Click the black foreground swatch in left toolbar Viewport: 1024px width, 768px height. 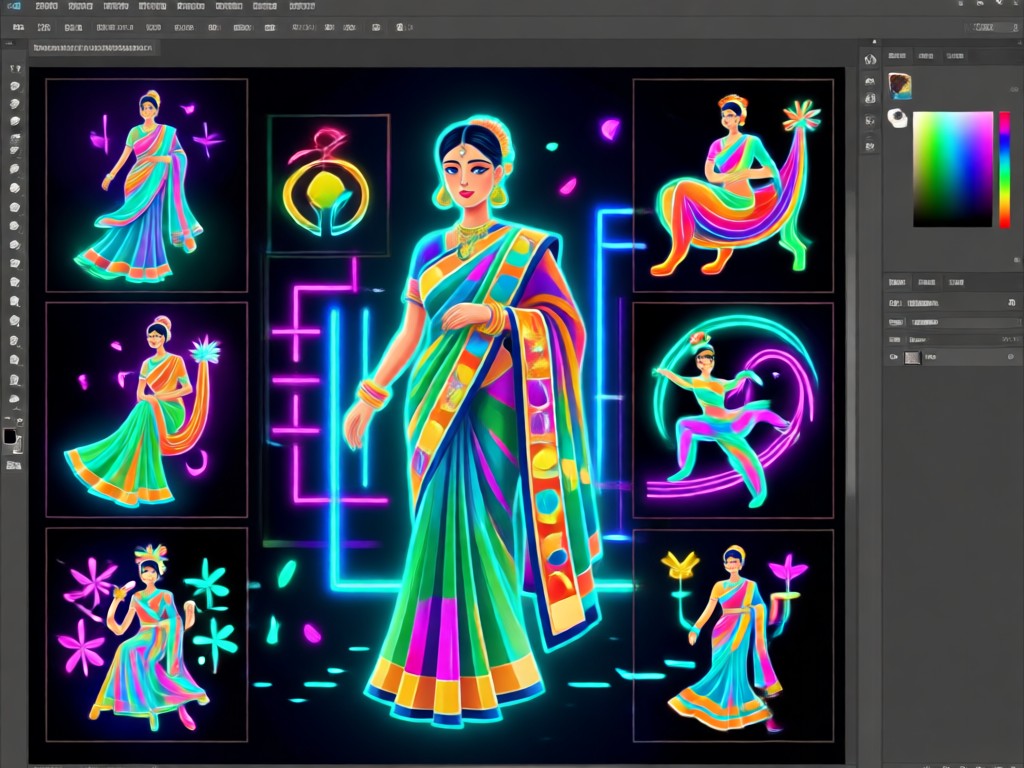(x=10, y=436)
